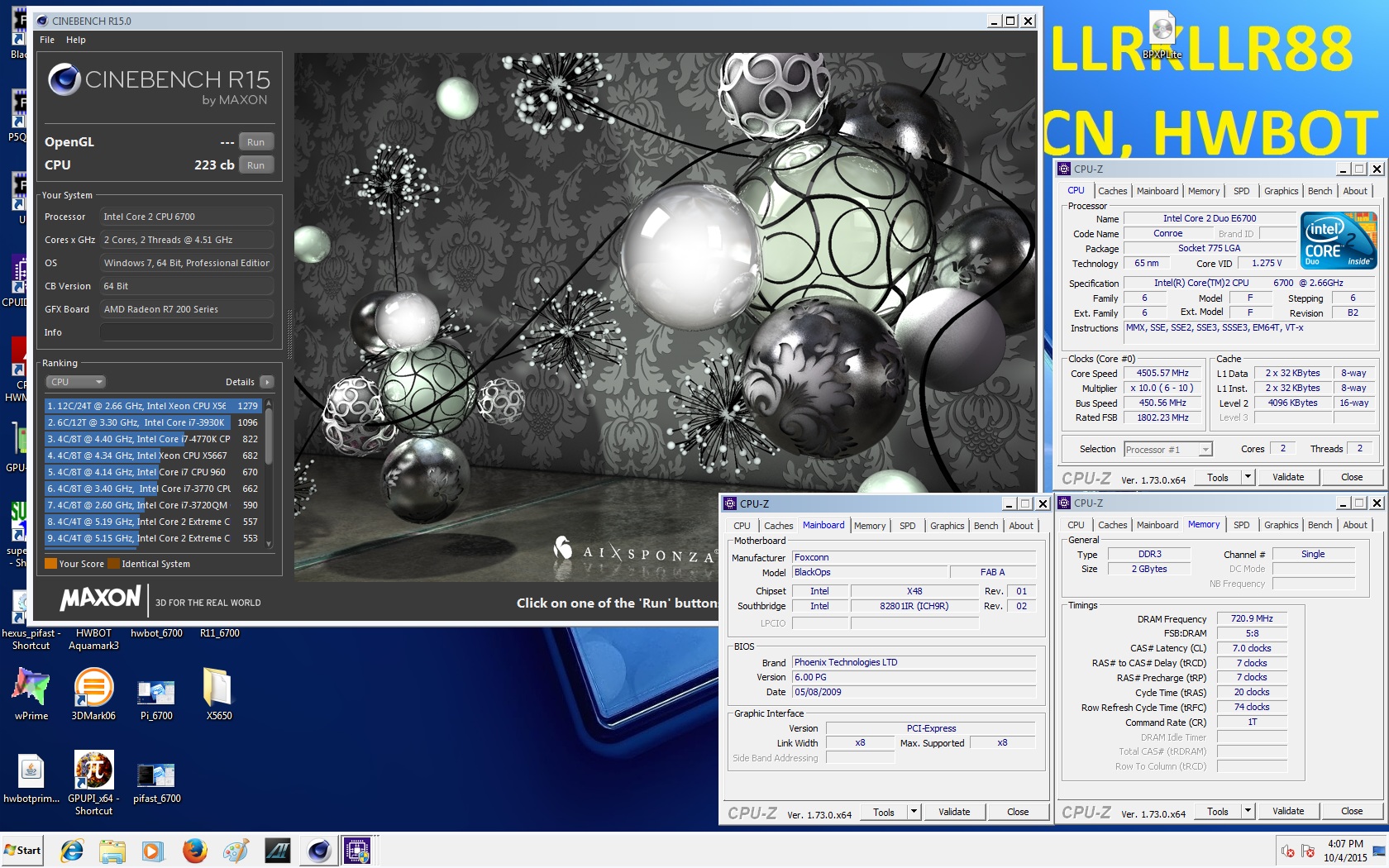Click the Tools button in the CPU-Z Memory window

pos(1217,811)
